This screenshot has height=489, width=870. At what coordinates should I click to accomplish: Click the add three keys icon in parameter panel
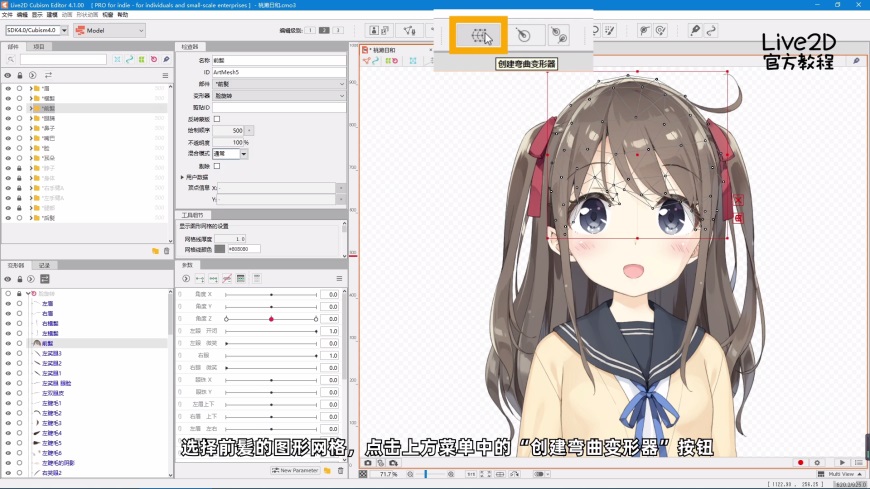pyautogui.click(x=213, y=279)
